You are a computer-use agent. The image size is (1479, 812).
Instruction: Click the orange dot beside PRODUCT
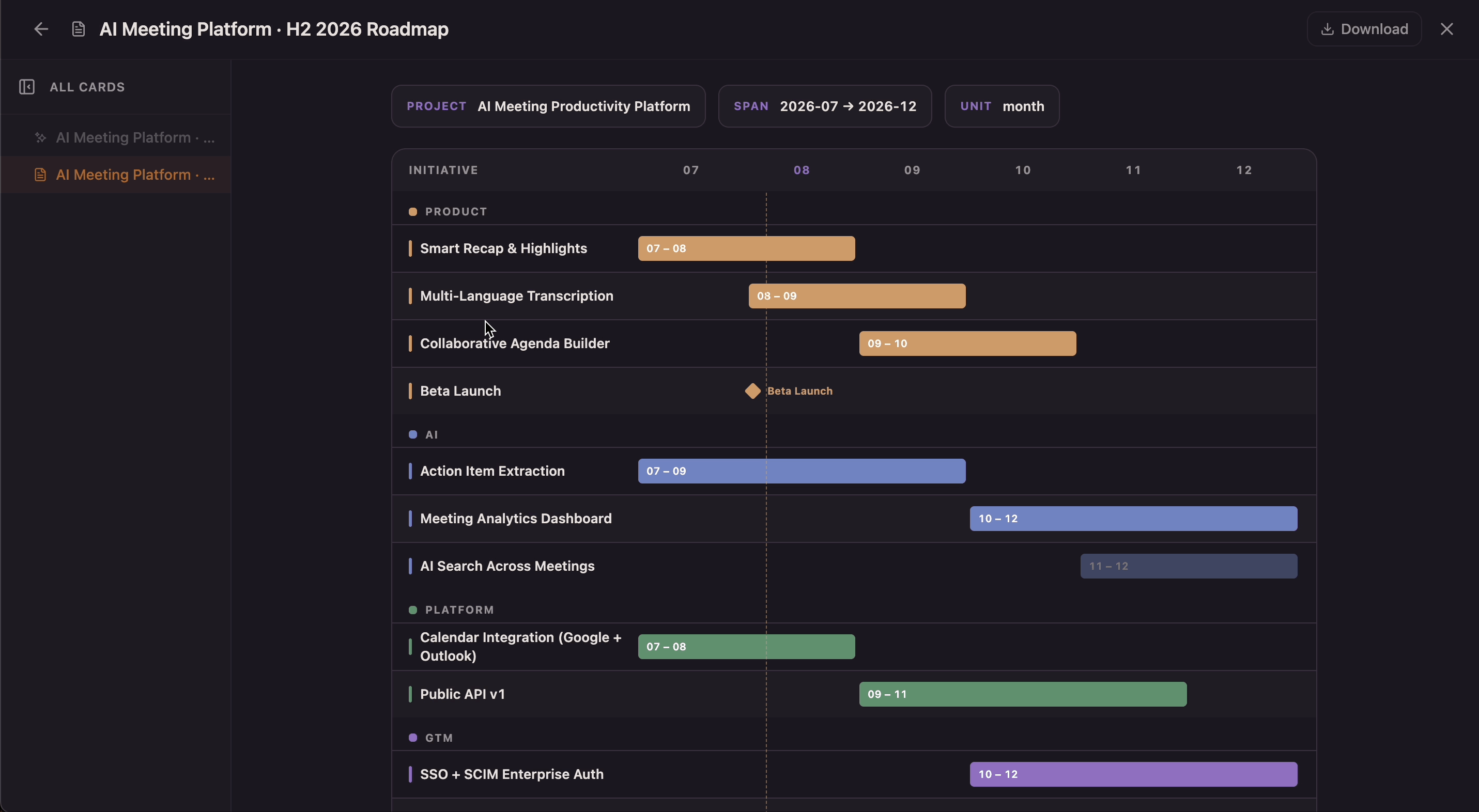point(412,212)
